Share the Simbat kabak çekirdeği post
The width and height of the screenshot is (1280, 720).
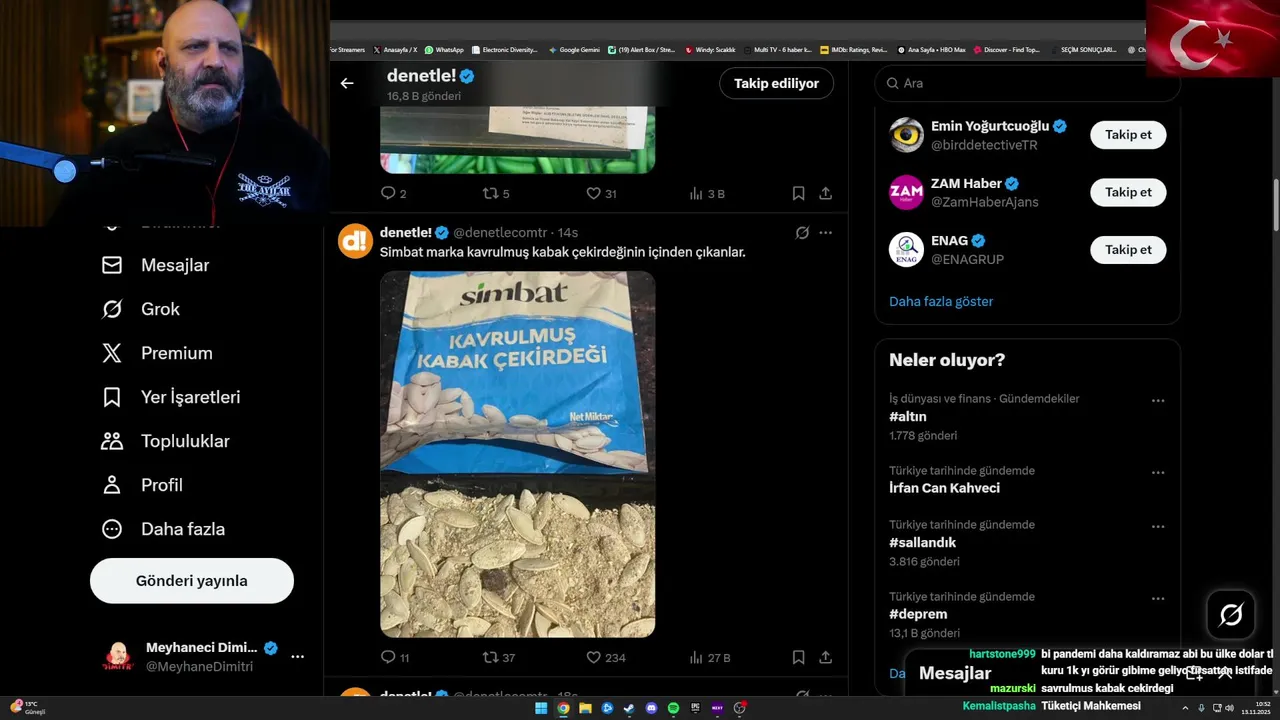point(826,657)
